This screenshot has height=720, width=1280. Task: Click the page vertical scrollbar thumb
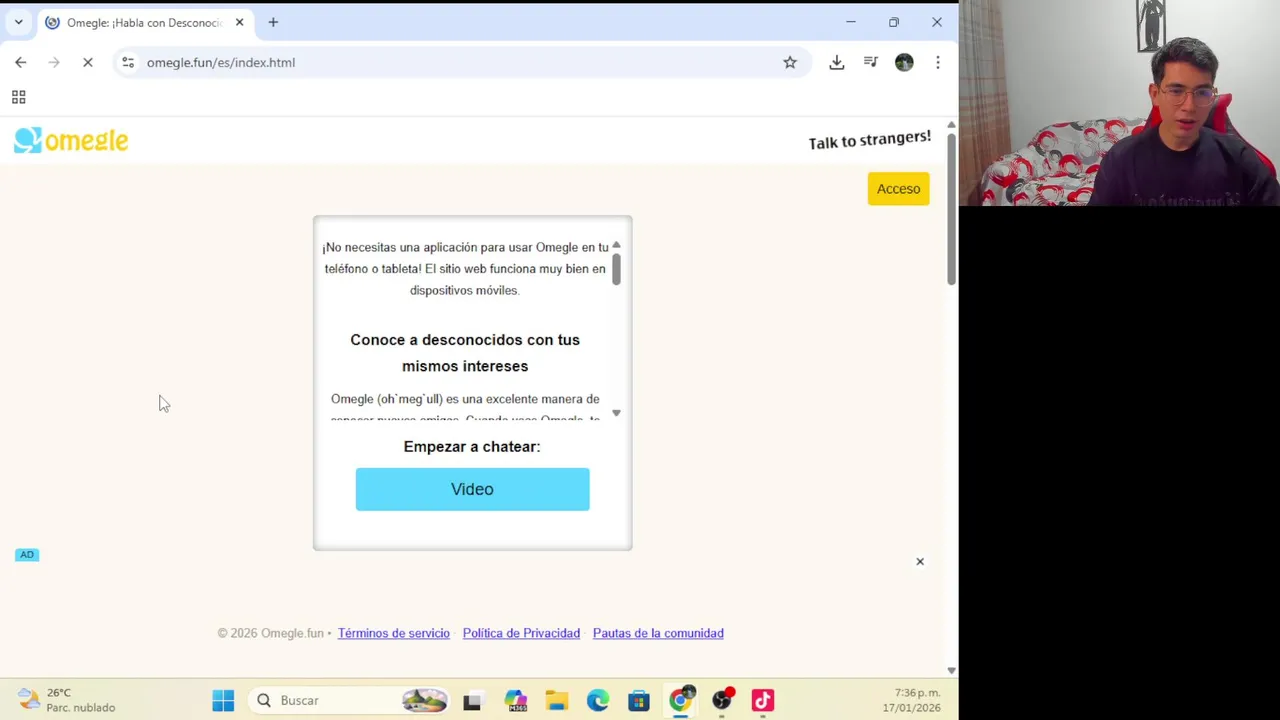[x=951, y=208]
